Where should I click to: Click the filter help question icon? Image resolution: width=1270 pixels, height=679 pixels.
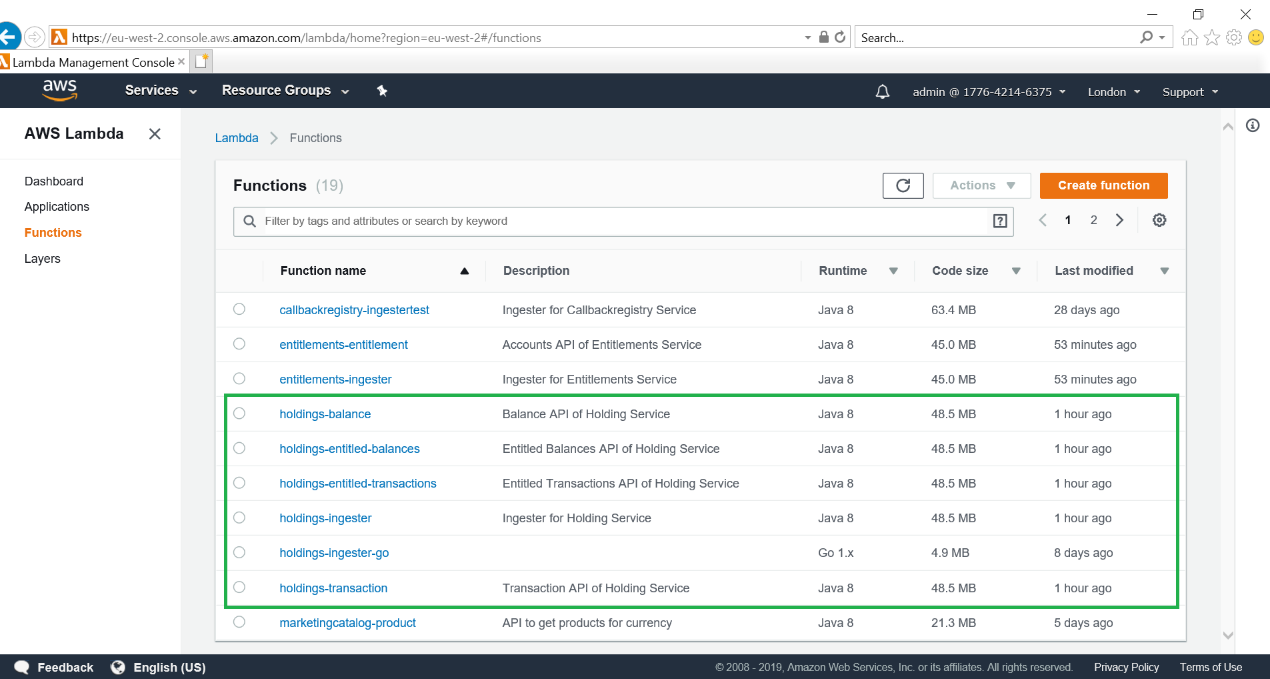pos(999,221)
